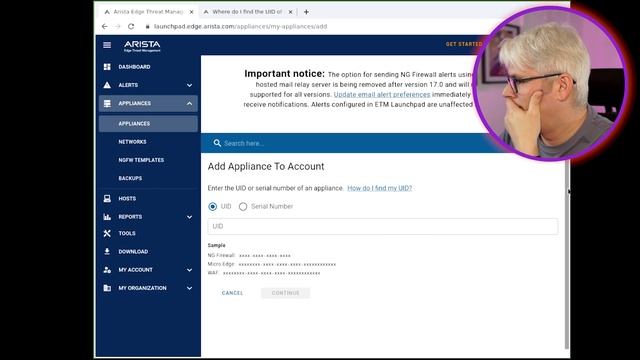Click the Dashboard grid icon
This screenshot has height=360, width=640.
click(107, 67)
